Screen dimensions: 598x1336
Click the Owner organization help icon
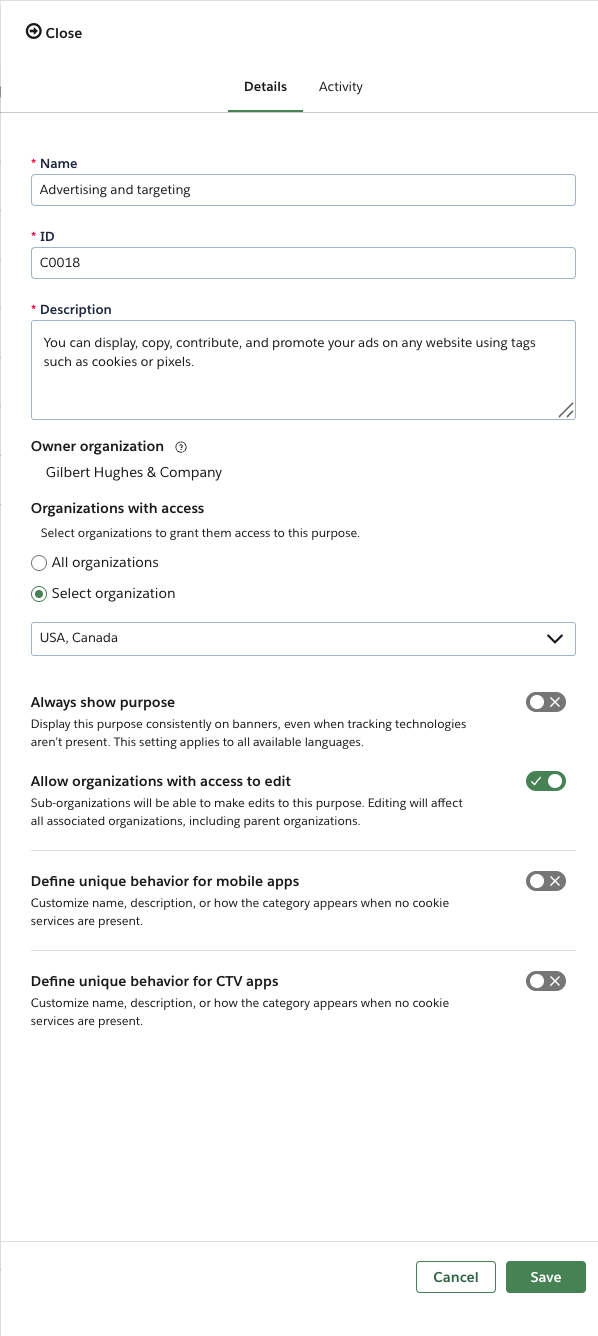click(x=181, y=447)
